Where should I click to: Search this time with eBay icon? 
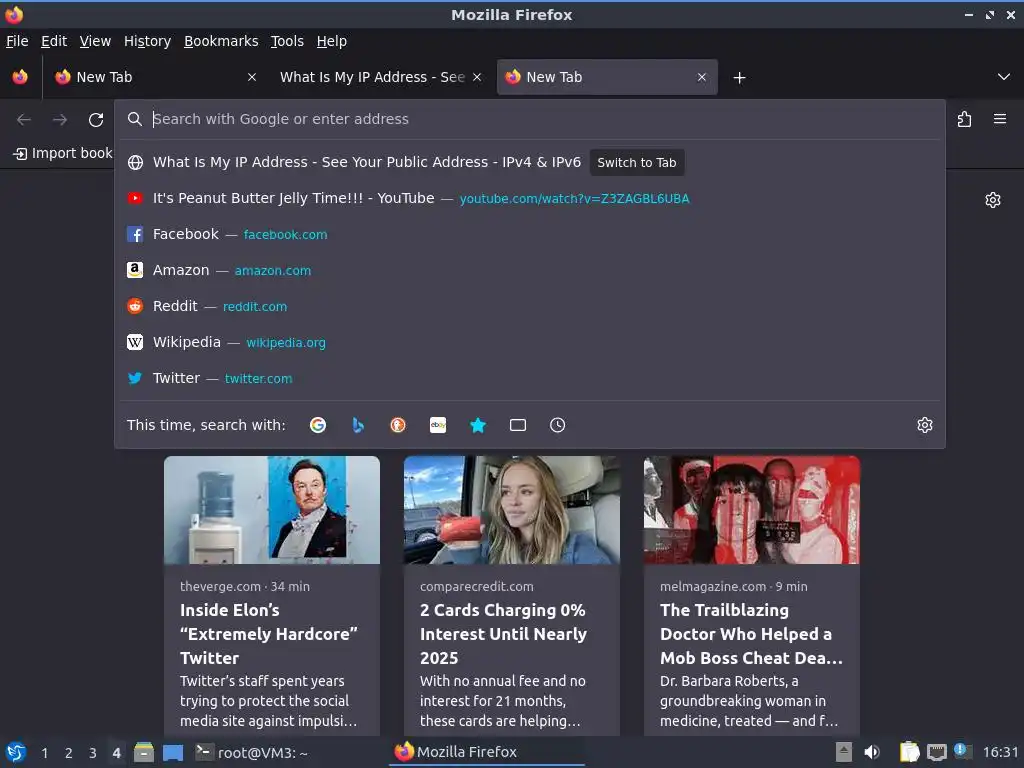438,425
